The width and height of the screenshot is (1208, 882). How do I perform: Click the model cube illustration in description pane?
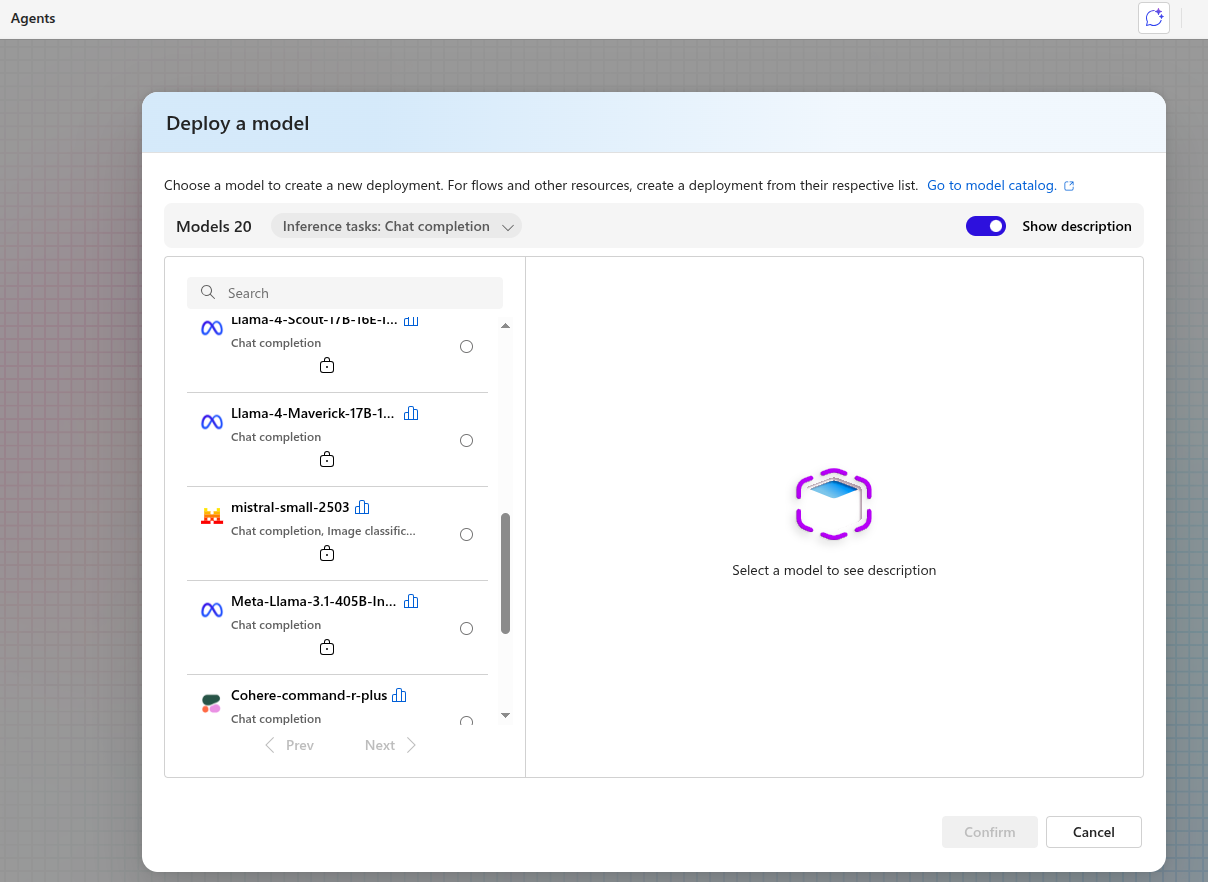(x=834, y=504)
